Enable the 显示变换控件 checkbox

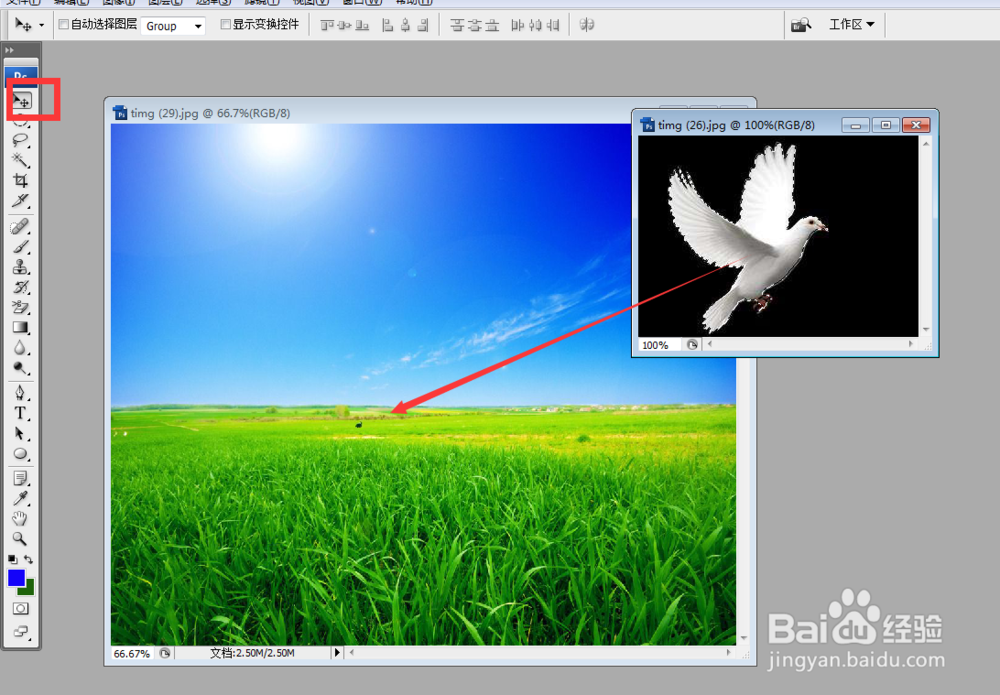point(225,24)
